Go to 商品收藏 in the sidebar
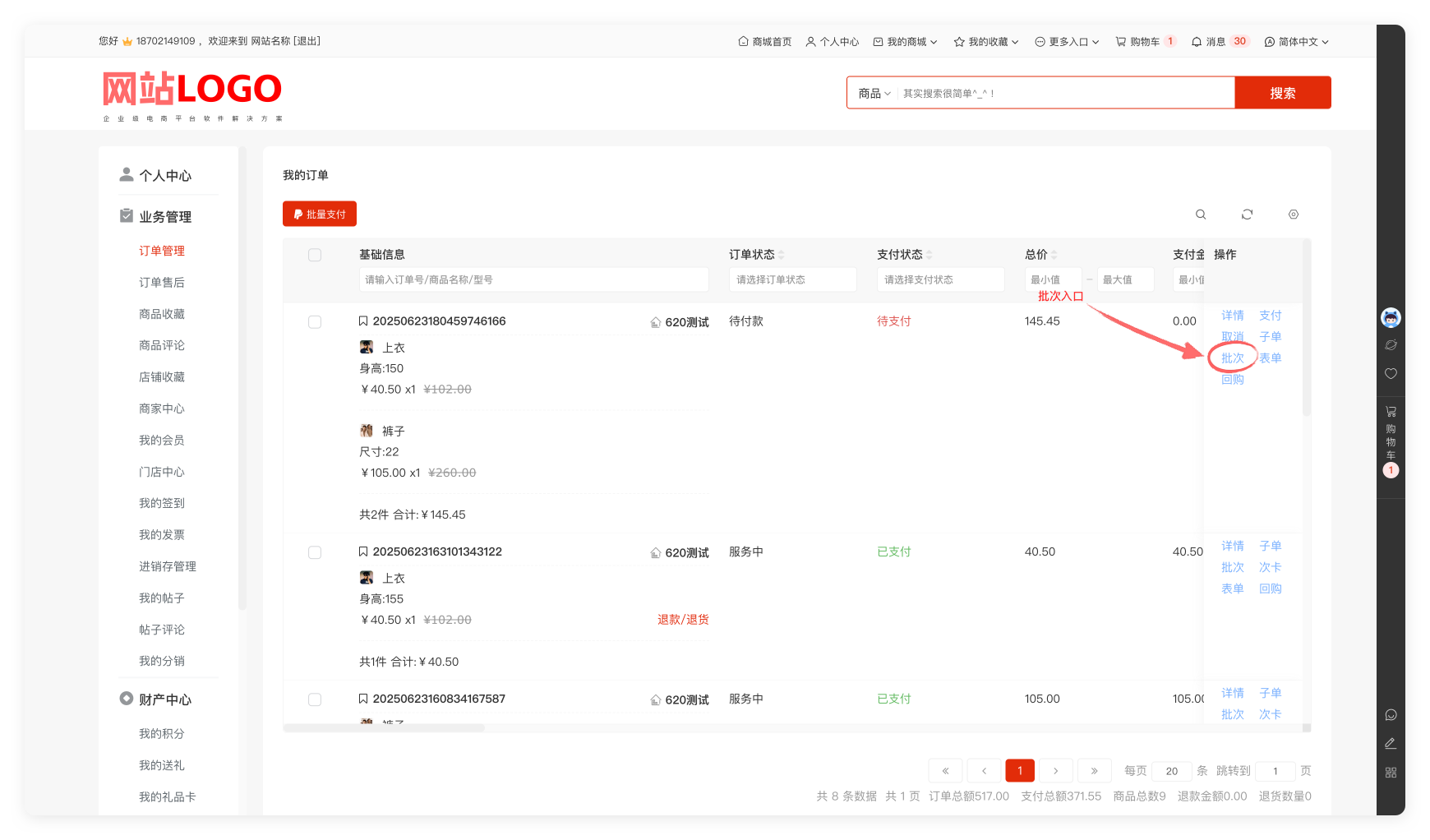The height and width of the screenshot is (840, 1430). [x=162, y=314]
